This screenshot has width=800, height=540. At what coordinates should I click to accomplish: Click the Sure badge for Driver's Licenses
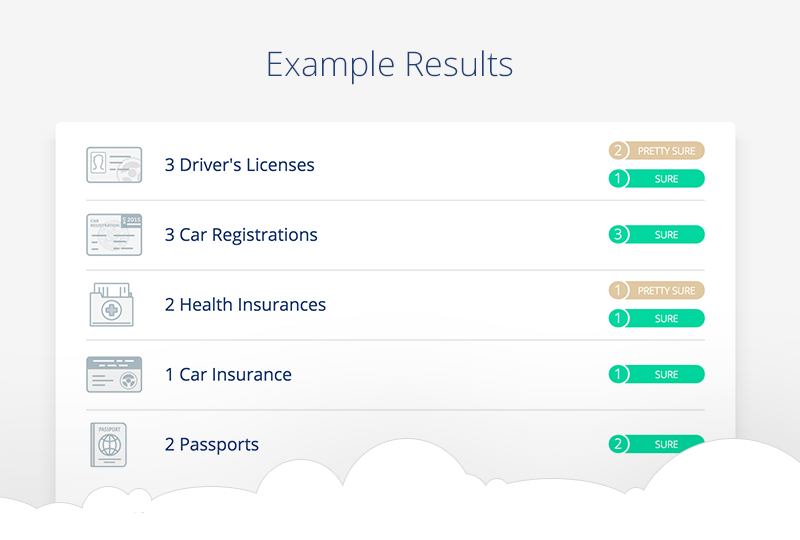657,179
